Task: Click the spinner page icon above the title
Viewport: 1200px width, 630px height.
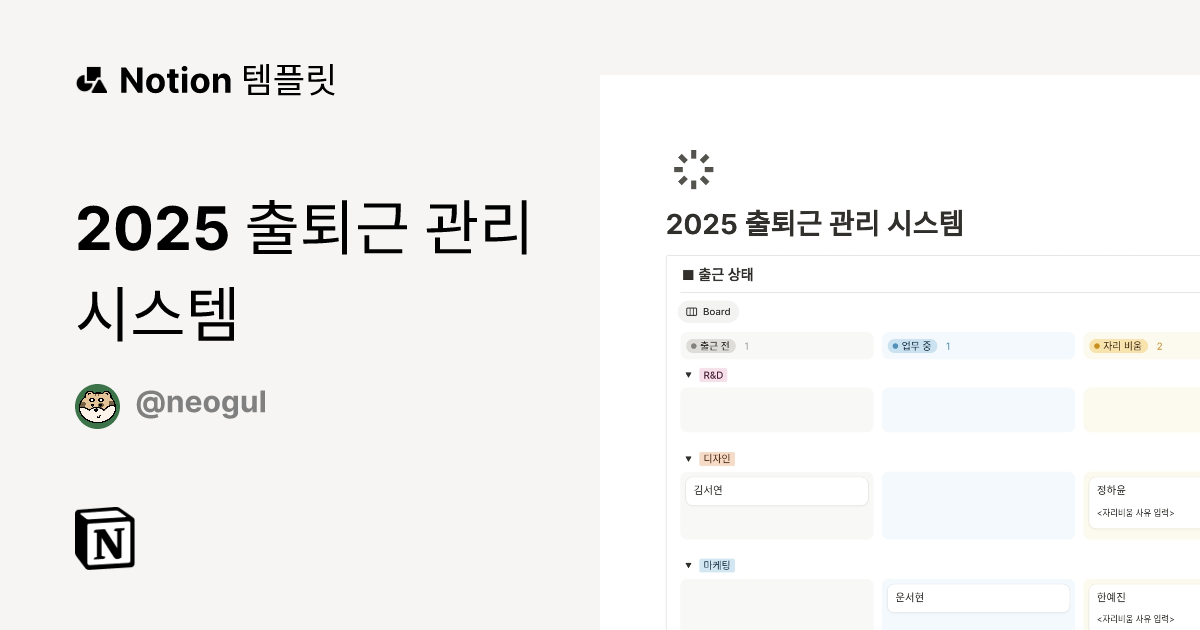Action: pyautogui.click(x=693, y=170)
